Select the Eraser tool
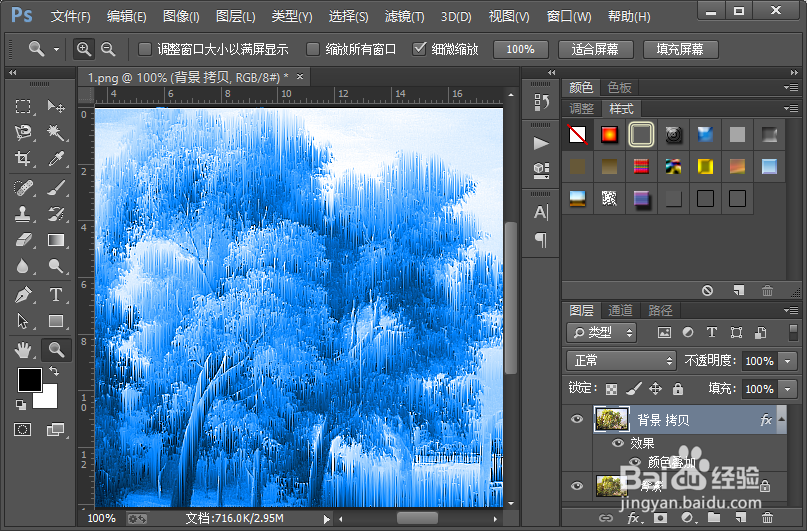 click(23, 240)
